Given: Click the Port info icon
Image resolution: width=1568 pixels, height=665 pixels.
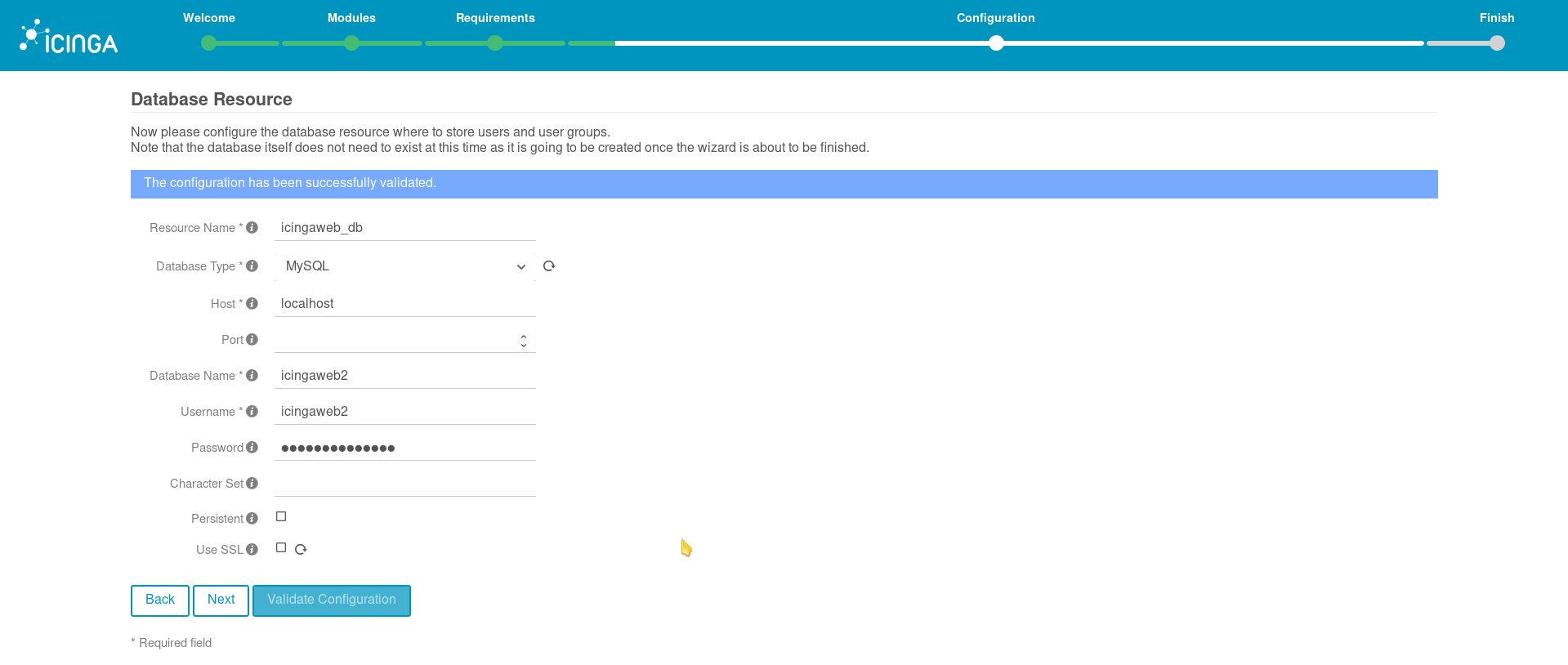Looking at the screenshot, I should click(x=252, y=339).
